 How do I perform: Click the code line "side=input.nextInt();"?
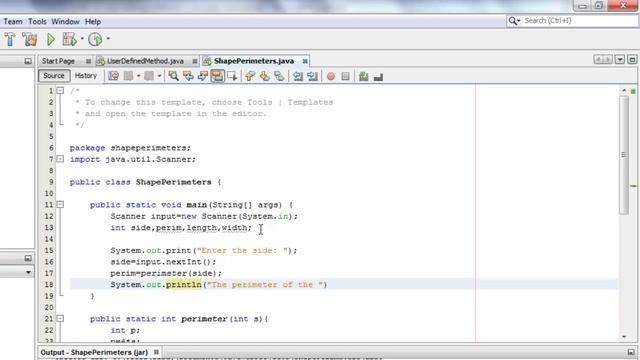[163, 262]
